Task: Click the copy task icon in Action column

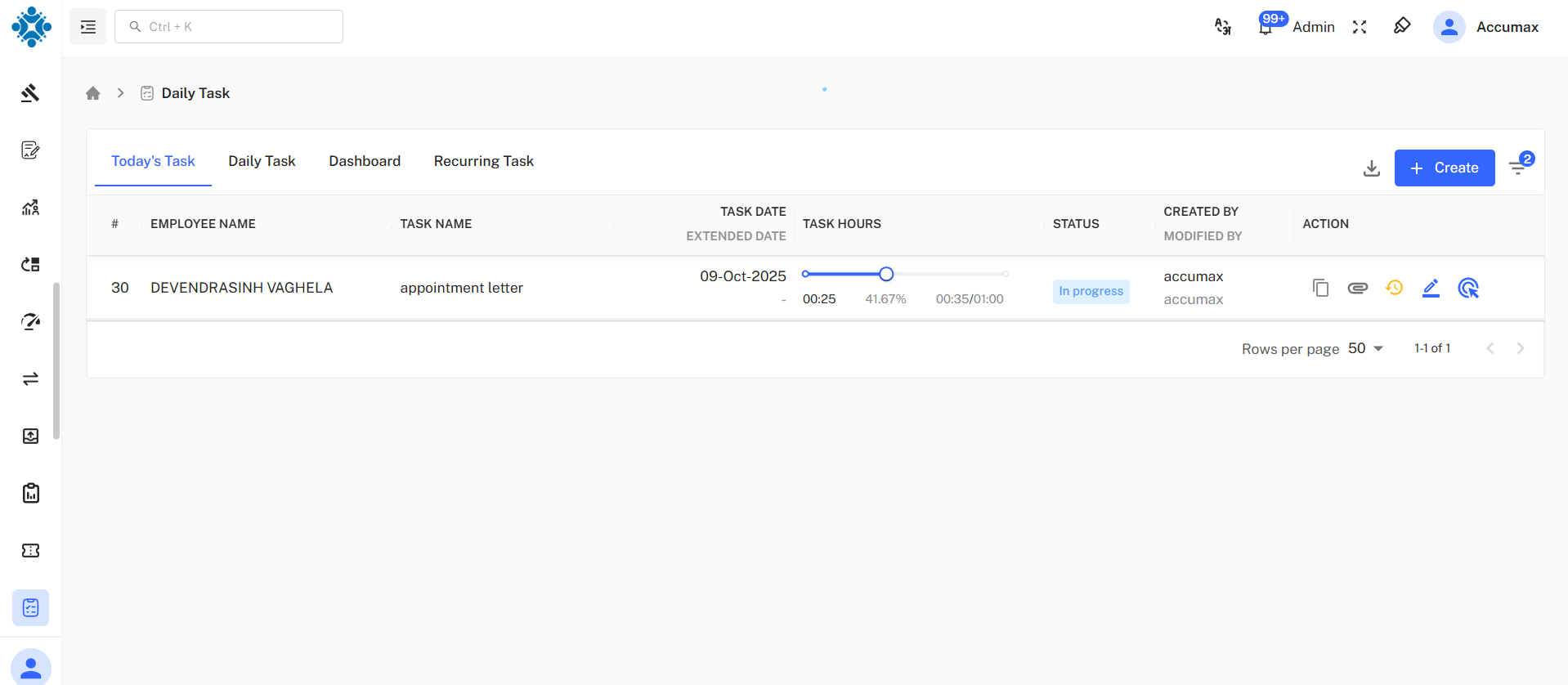Action: click(1320, 288)
